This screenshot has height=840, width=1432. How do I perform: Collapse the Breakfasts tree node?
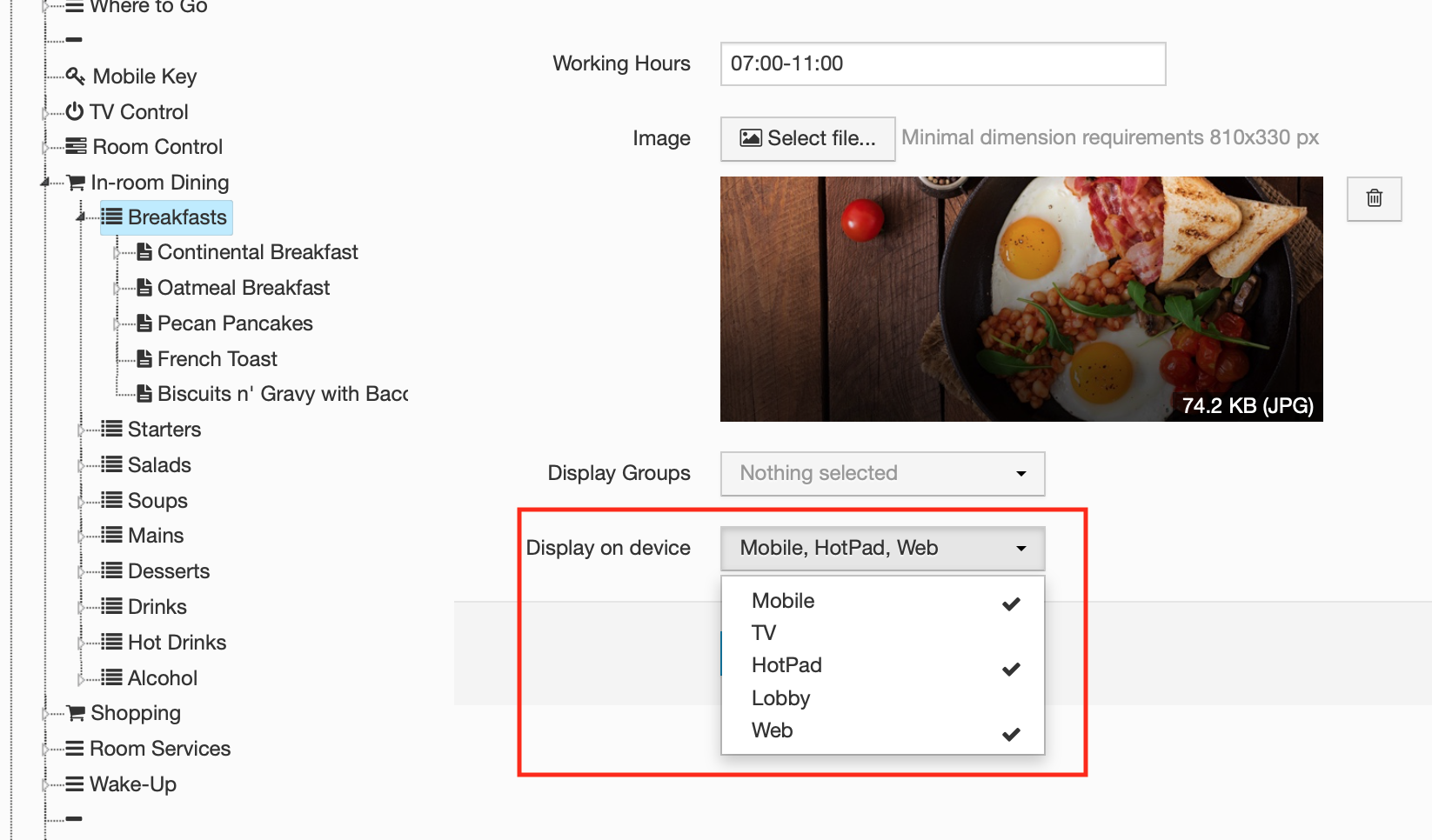81,217
